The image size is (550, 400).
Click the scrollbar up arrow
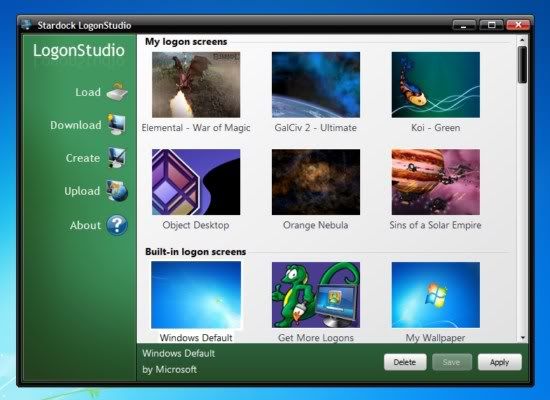522,40
